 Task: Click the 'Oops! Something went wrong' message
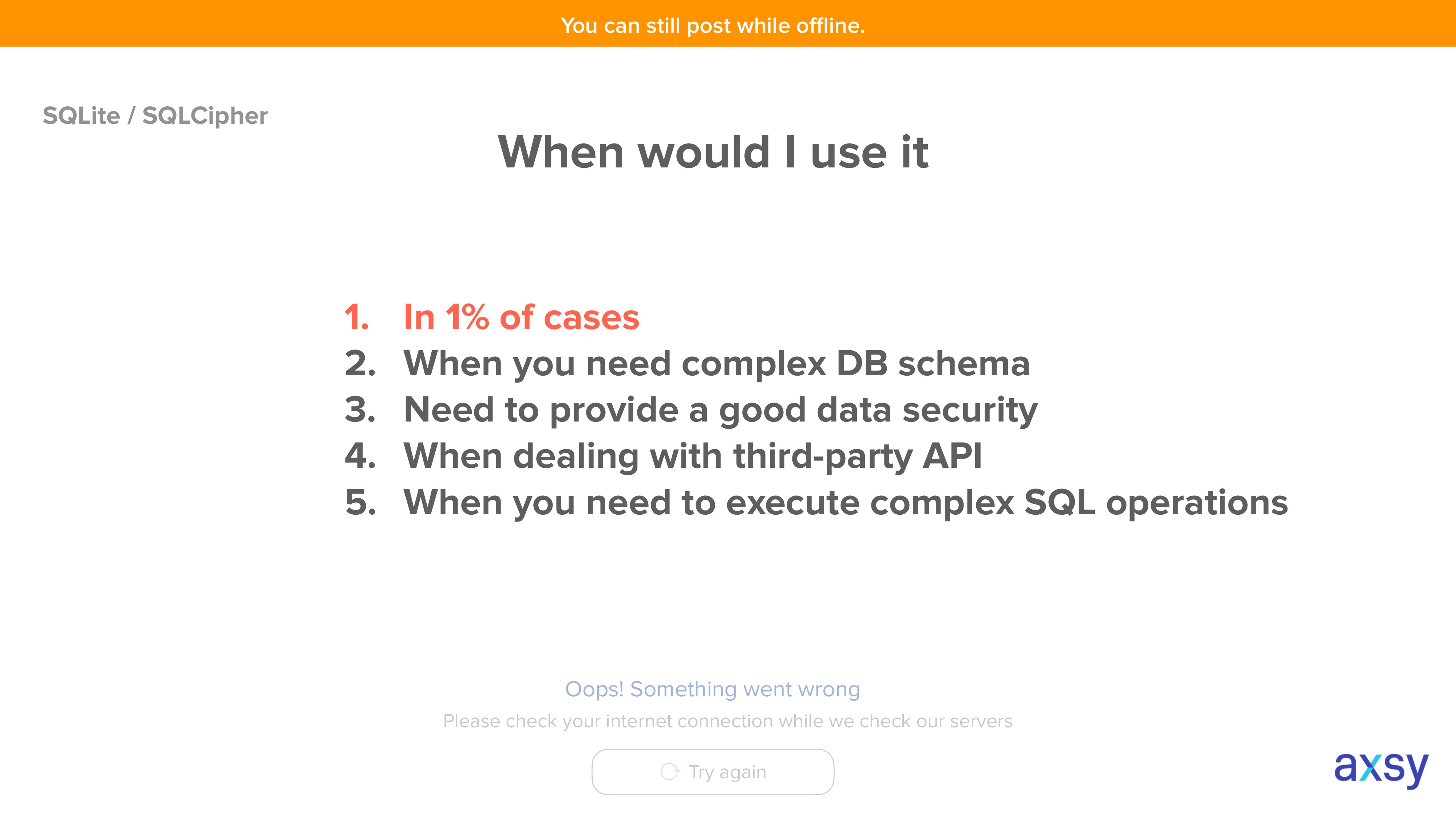click(x=713, y=689)
